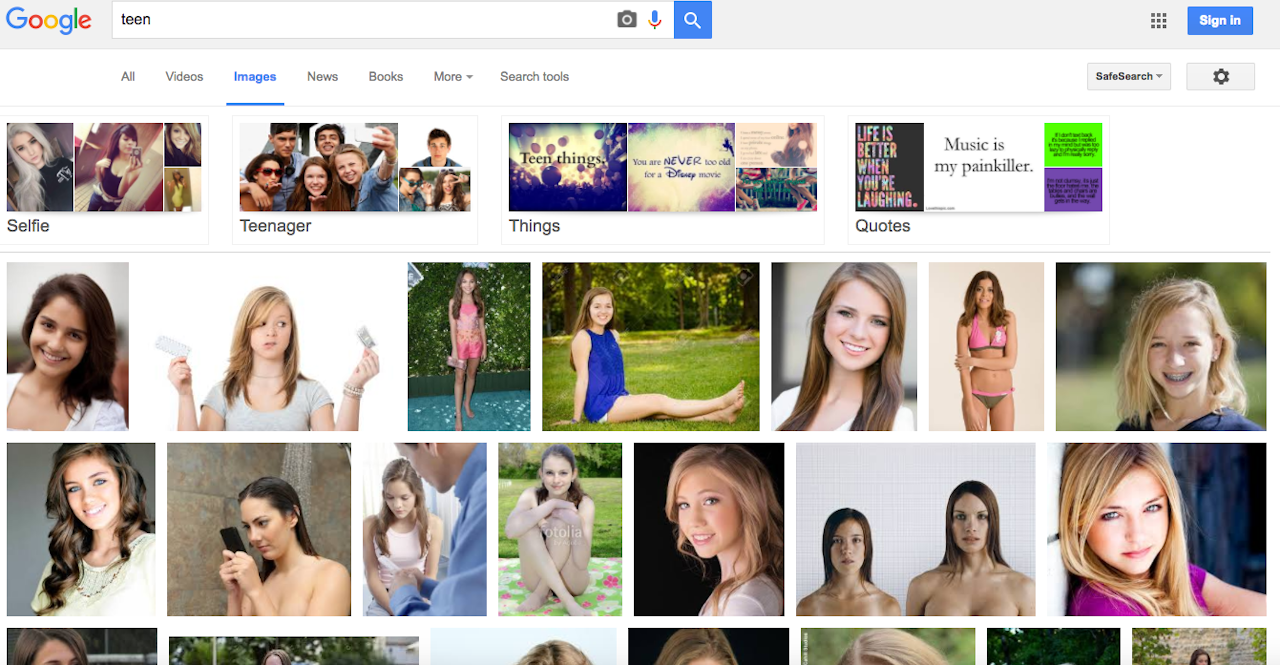Switch to the Videos tab

(x=183, y=76)
